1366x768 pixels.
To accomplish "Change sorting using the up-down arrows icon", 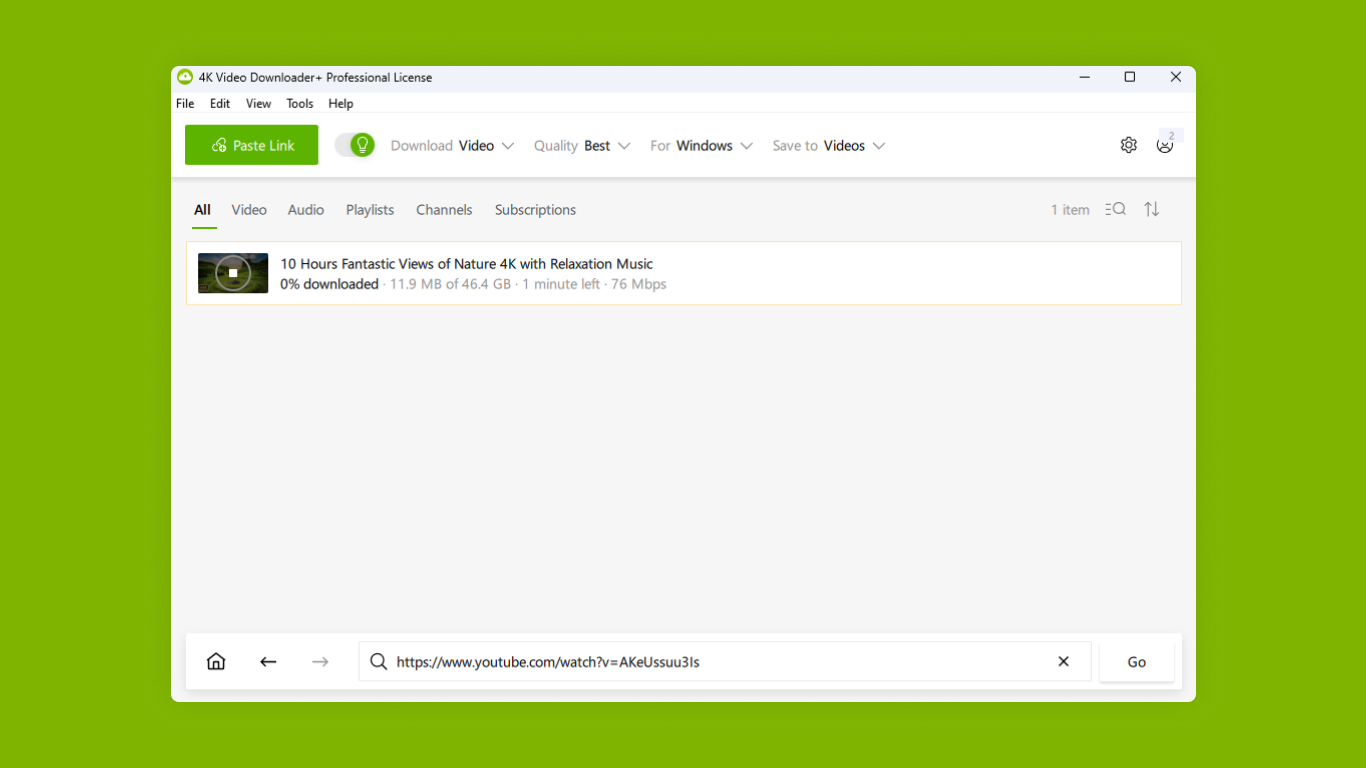I will coord(1151,209).
